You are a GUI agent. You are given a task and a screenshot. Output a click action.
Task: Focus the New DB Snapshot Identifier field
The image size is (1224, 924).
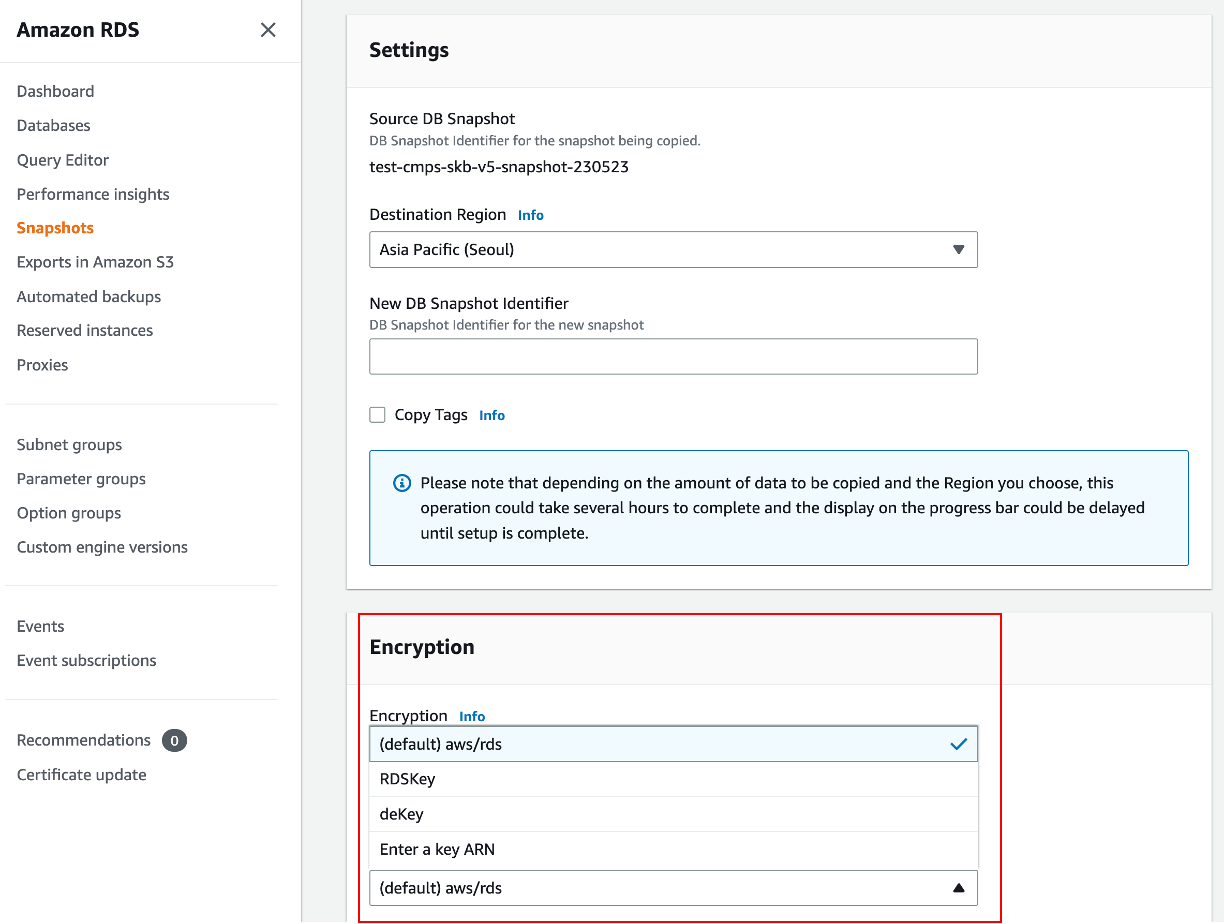click(673, 356)
